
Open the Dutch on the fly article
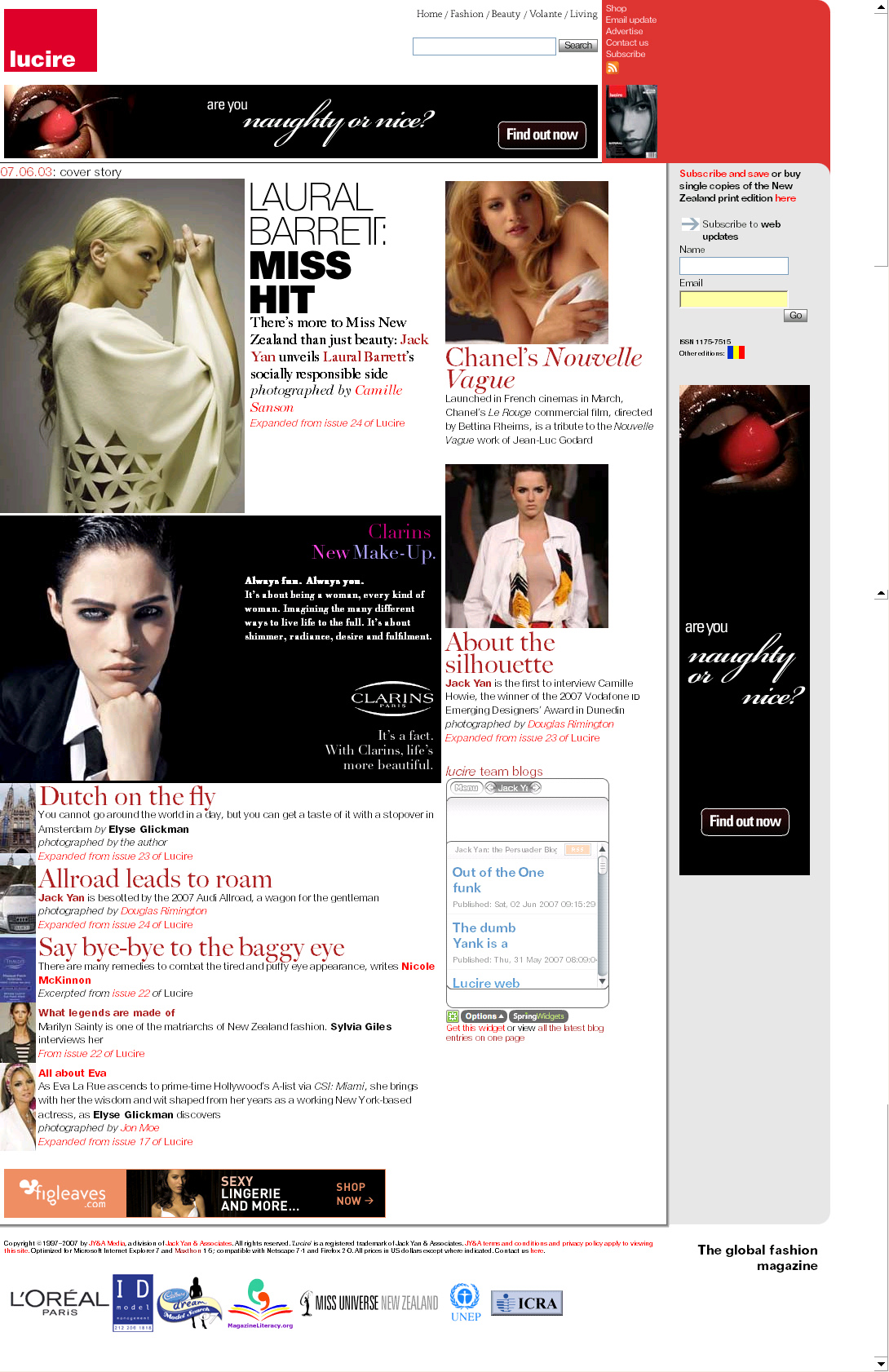[x=127, y=796]
